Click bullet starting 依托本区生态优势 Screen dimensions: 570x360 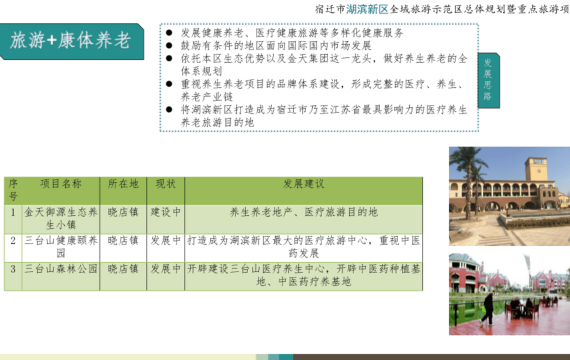[x=324, y=65]
